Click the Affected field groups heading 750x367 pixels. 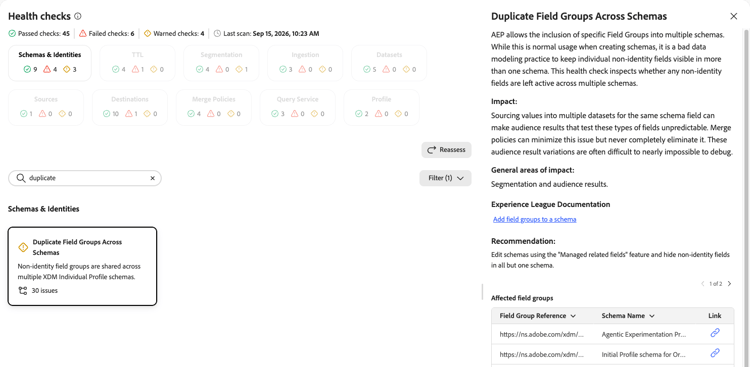click(x=522, y=298)
